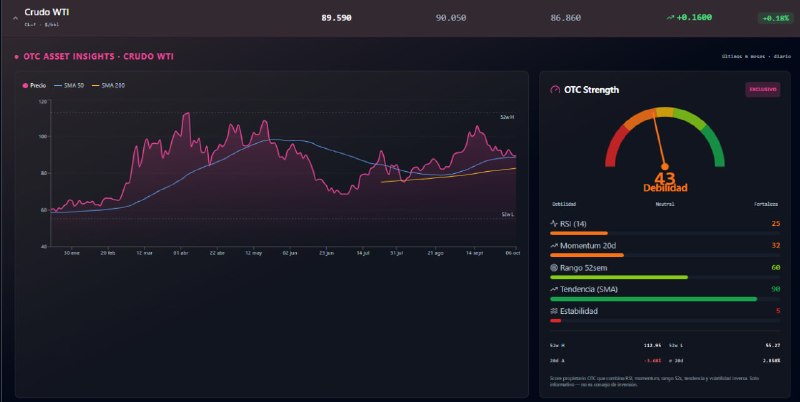Click the 86.860 low value
Image resolution: width=800 pixels, height=402 pixels.
[x=565, y=18]
